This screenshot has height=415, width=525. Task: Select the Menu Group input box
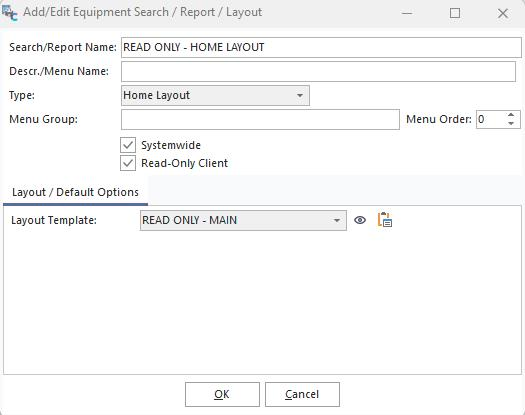(260, 120)
